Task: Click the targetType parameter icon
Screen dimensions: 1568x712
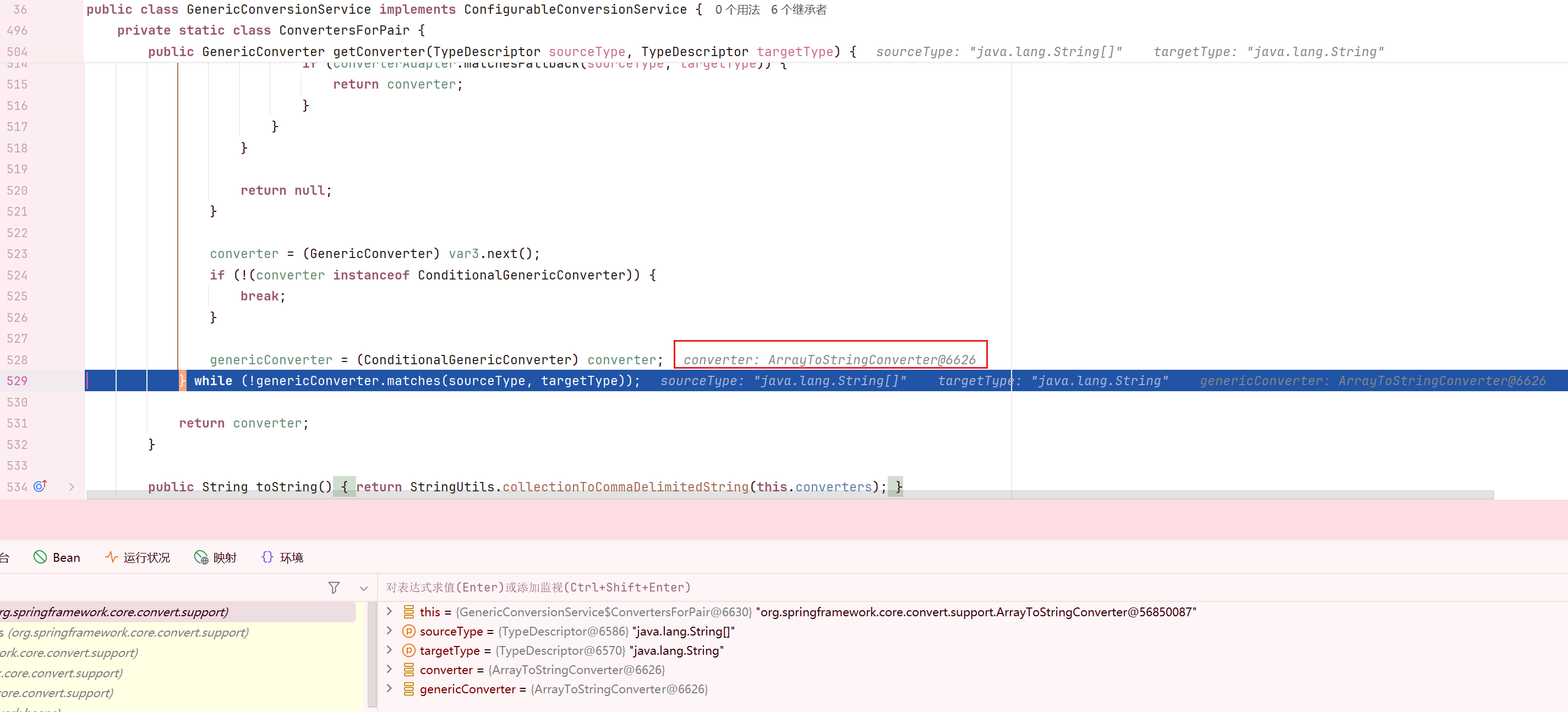Action: click(409, 650)
